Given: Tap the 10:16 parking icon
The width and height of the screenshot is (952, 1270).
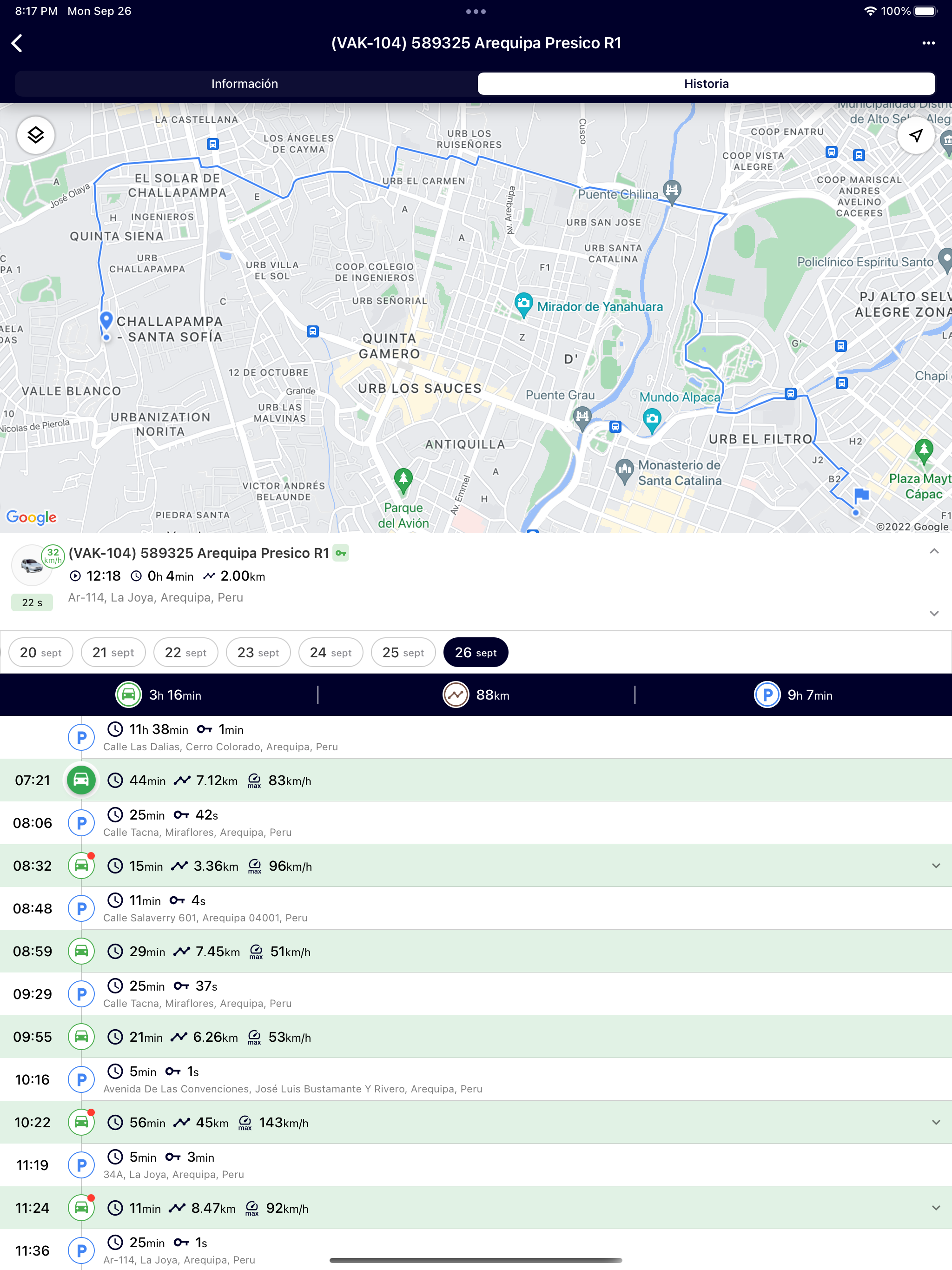Looking at the screenshot, I should point(81,1080).
